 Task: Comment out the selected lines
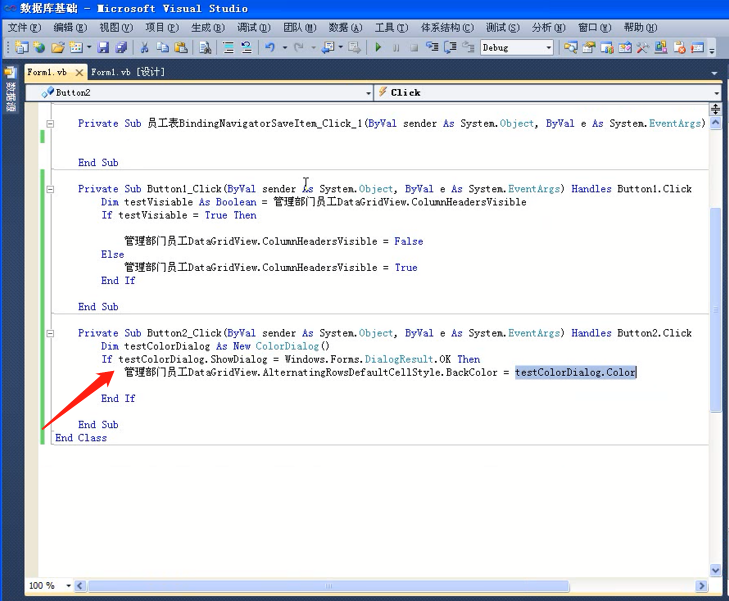point(228,47)
